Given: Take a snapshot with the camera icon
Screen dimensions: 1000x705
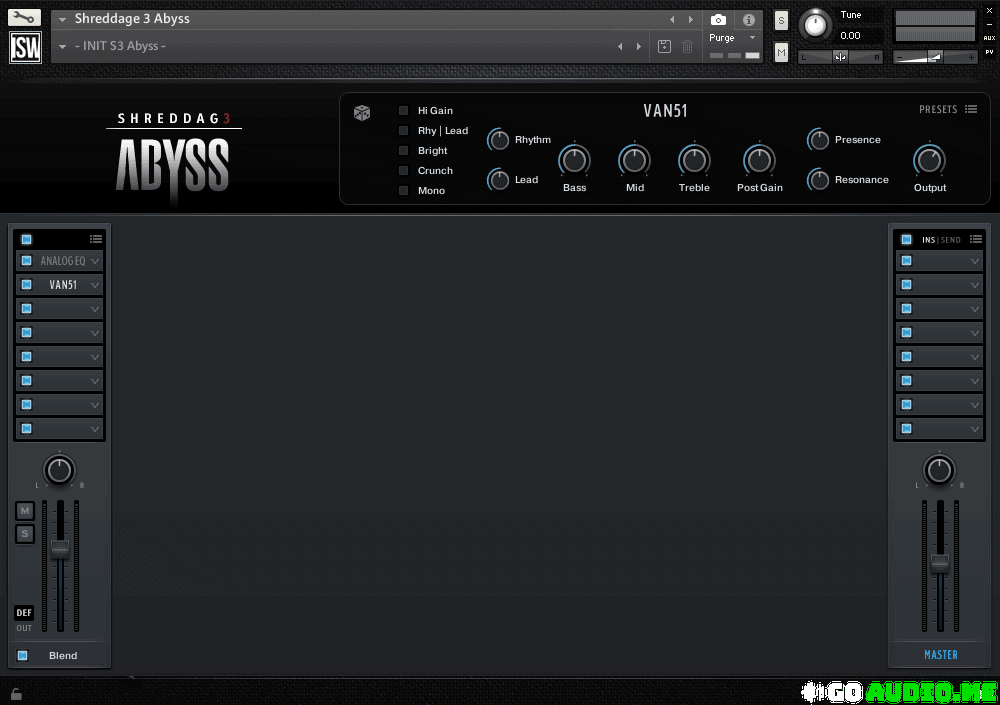Looking at the screenshot, I should coord(718,20).
